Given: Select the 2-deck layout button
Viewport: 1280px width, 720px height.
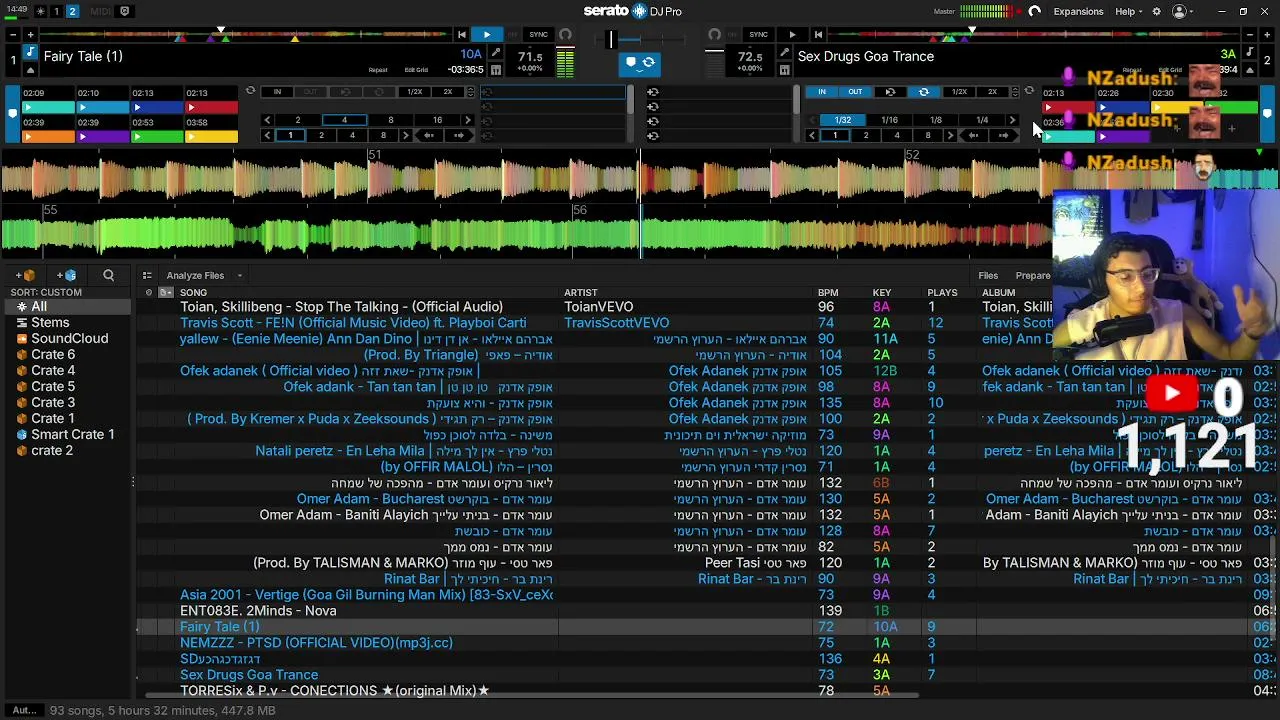Looking at the screenshot, I should coord(72,11).
